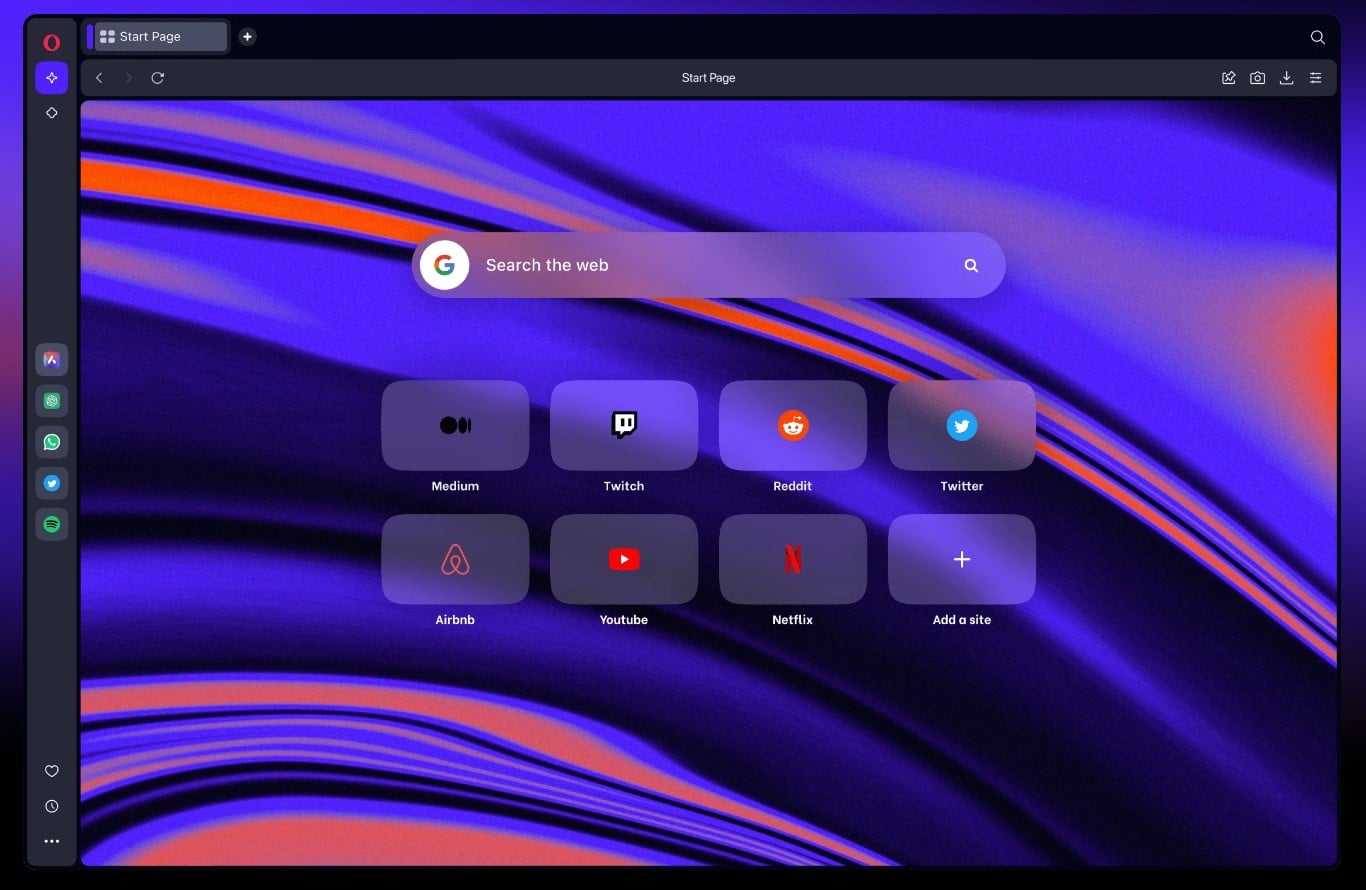
Task: Click the Opera logo menu icon
Action: (51, 42)
